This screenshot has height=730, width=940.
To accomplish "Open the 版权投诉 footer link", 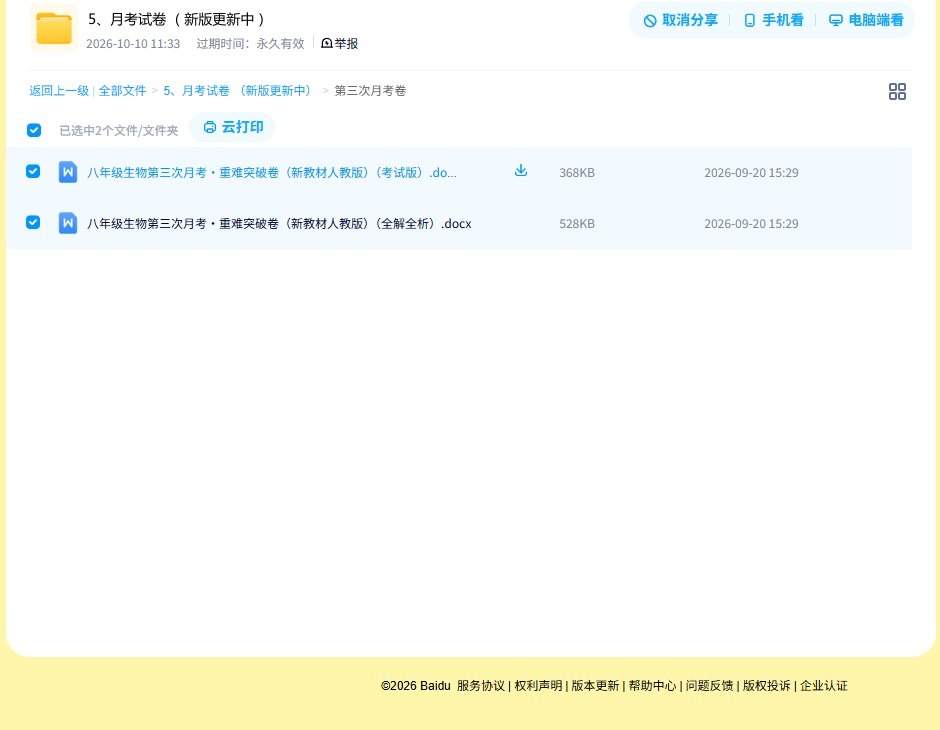I will (767, 686).
